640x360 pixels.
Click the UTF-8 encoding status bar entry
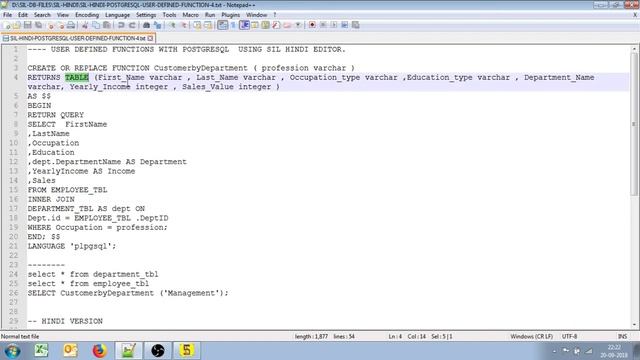pos(569,337)
